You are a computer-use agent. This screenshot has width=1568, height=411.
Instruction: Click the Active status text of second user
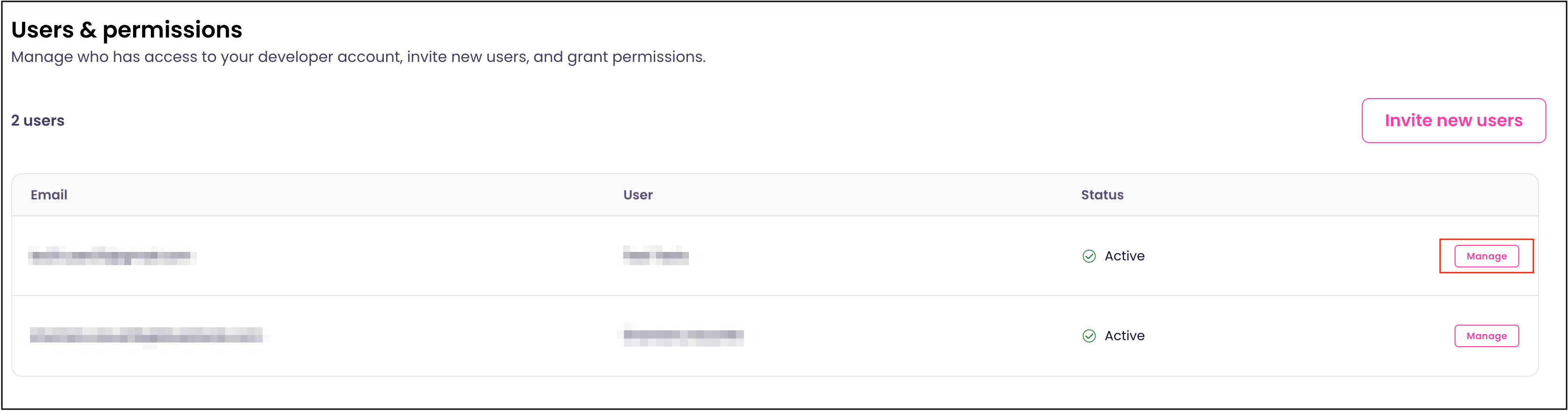(1124, 335)
